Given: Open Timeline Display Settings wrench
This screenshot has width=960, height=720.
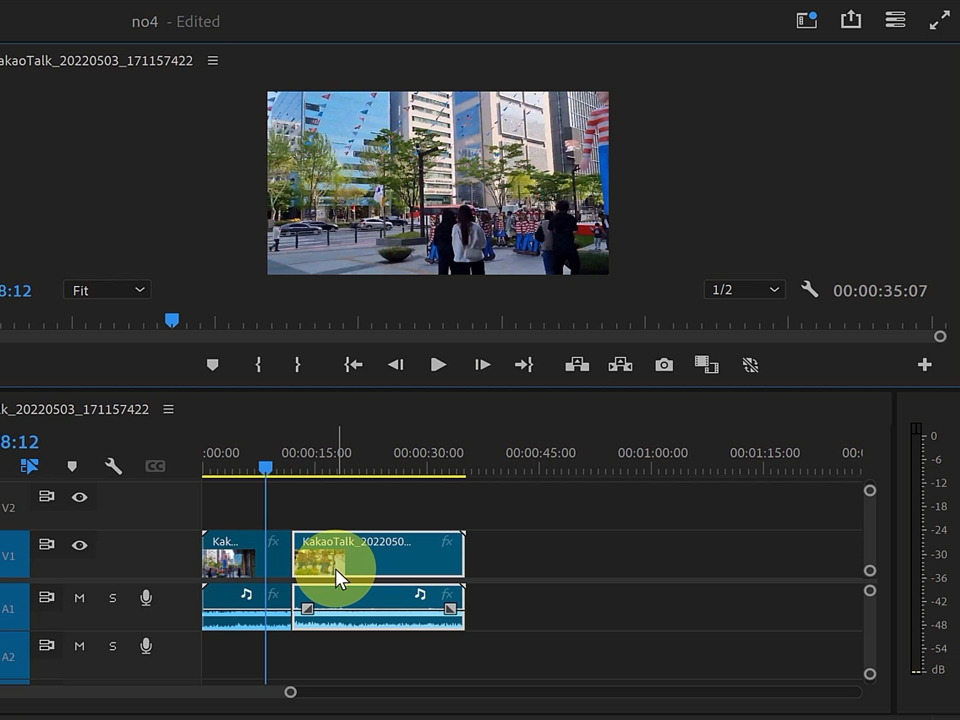Looking at the screenshot, I should 113,467.
